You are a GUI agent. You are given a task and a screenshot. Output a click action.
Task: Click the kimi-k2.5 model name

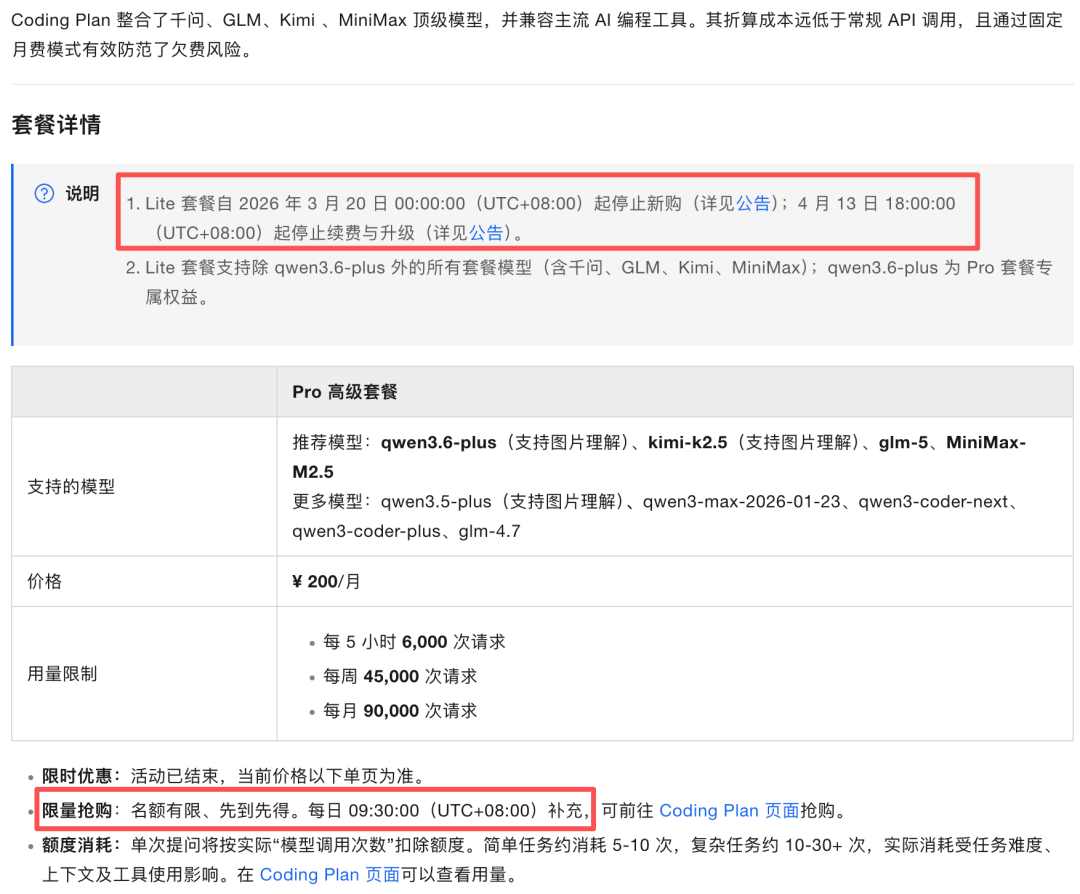[687, 442]
